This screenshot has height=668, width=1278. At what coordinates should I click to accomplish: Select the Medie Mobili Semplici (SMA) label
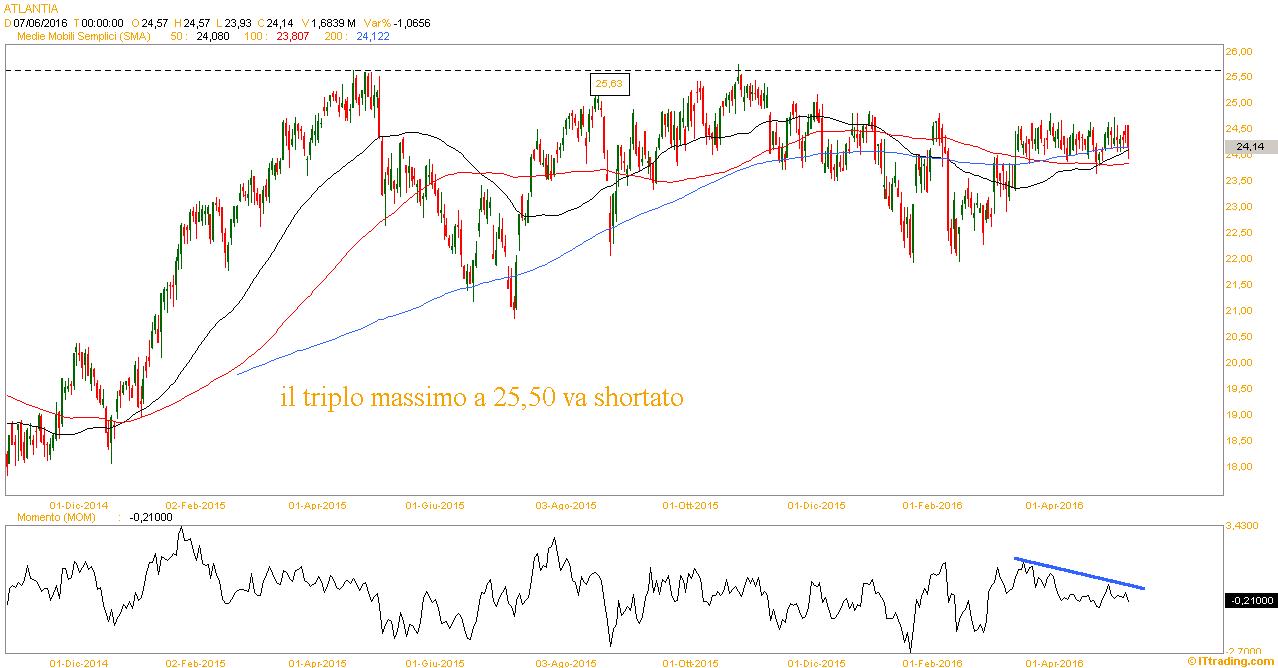83,36
